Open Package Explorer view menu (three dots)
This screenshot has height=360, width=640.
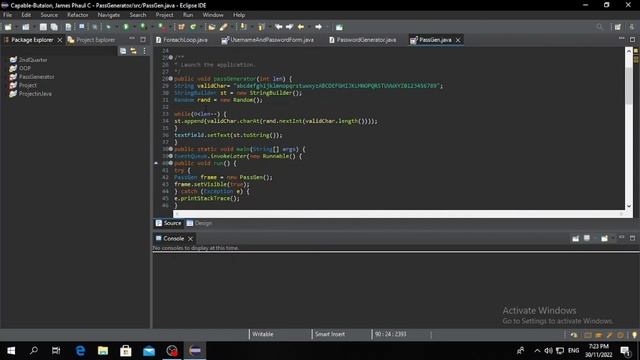tap(144, 51)
